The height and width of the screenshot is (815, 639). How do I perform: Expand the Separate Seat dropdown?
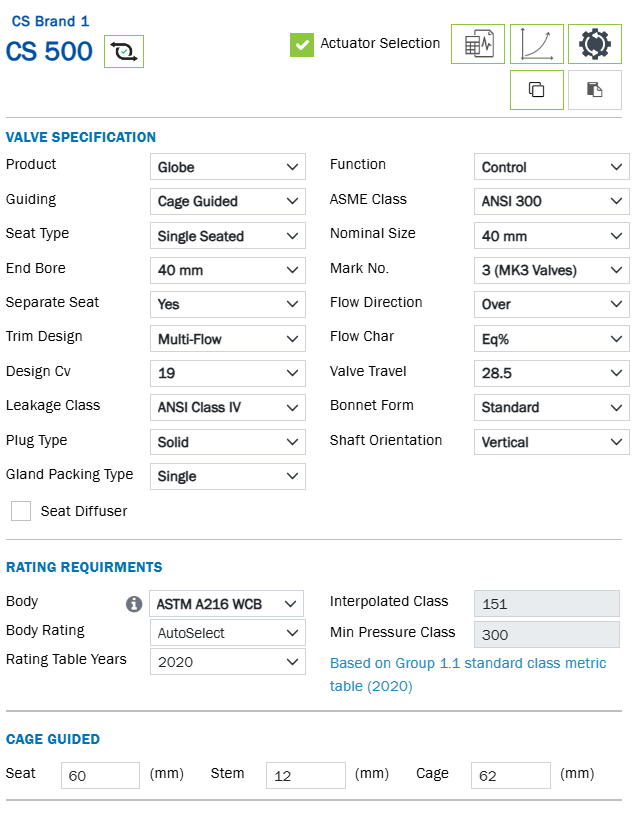pos(228,304)
